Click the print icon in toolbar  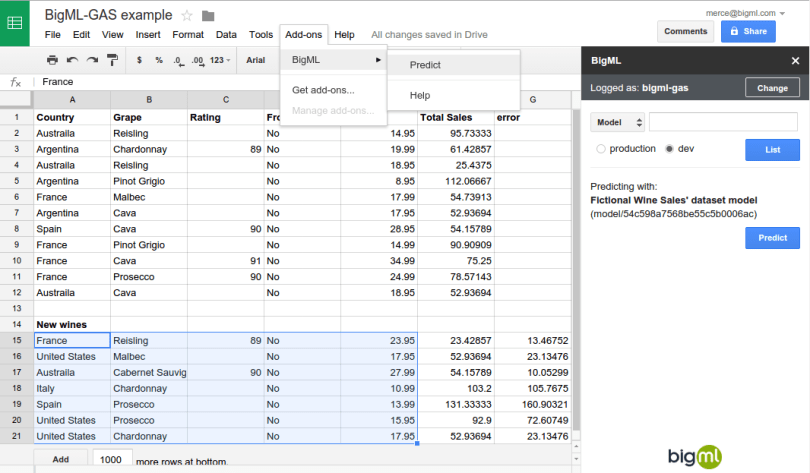click(53, 60)
